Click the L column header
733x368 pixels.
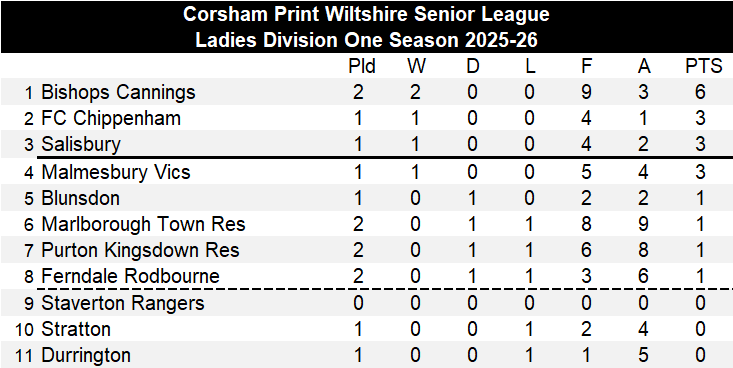(x=530, y=66)
